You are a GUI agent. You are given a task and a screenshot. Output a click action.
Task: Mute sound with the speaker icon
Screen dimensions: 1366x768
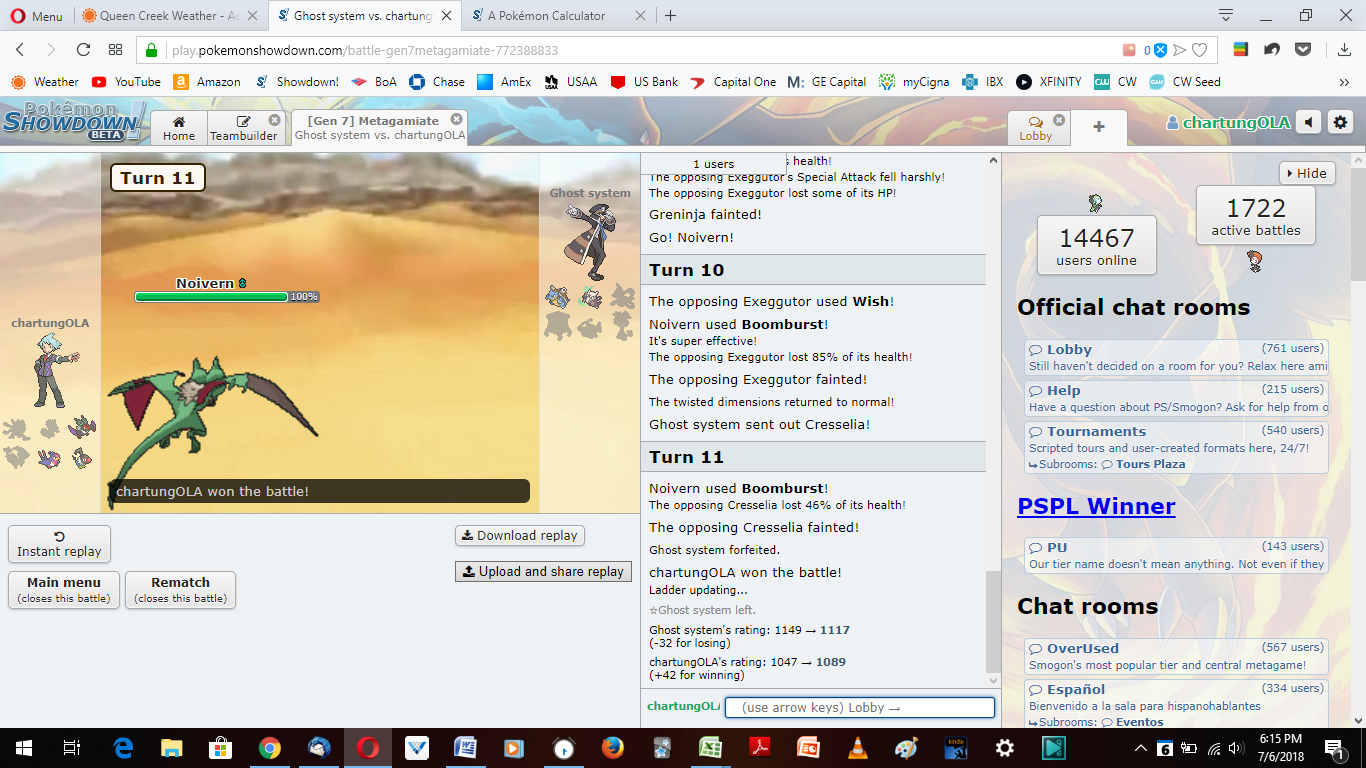pos(1308,122)
